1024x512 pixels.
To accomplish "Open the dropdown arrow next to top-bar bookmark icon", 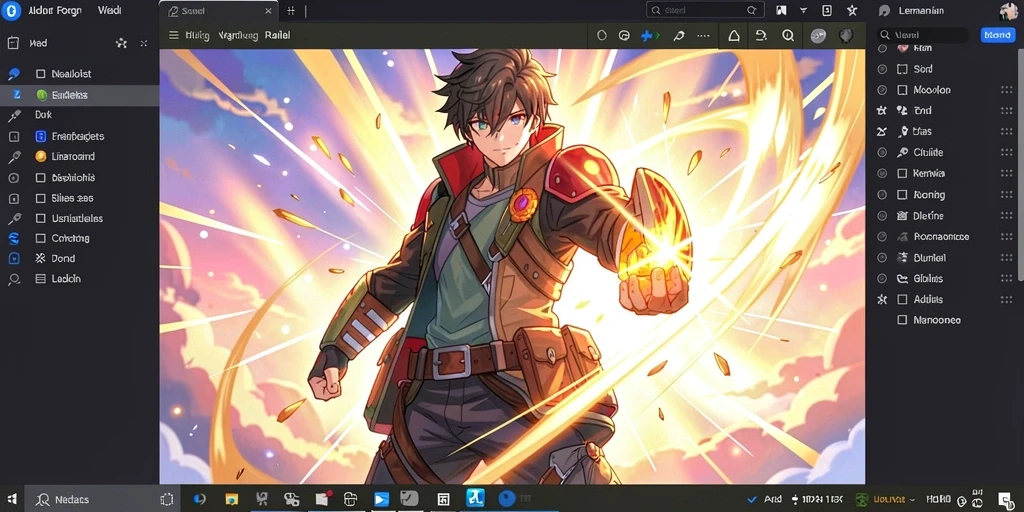I will click(804, 10).
